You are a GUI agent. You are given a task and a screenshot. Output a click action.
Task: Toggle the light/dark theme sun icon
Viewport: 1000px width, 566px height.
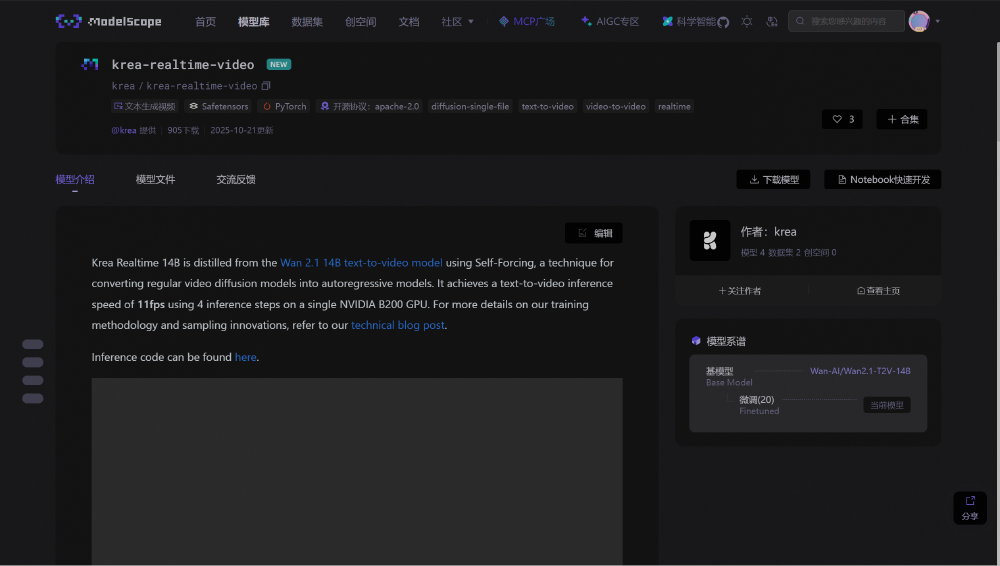point(746,21)
